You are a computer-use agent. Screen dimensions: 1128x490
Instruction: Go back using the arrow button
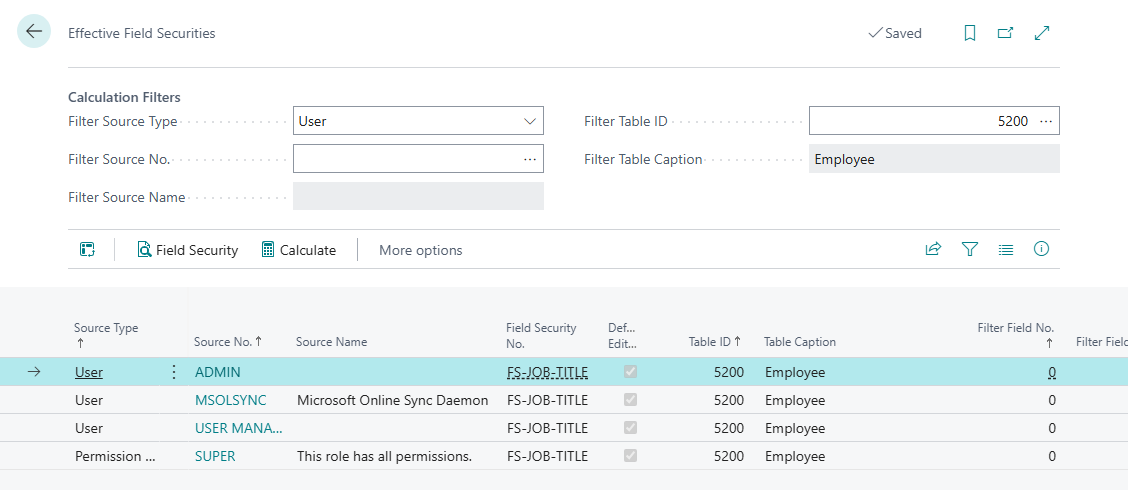click(34, 31)
